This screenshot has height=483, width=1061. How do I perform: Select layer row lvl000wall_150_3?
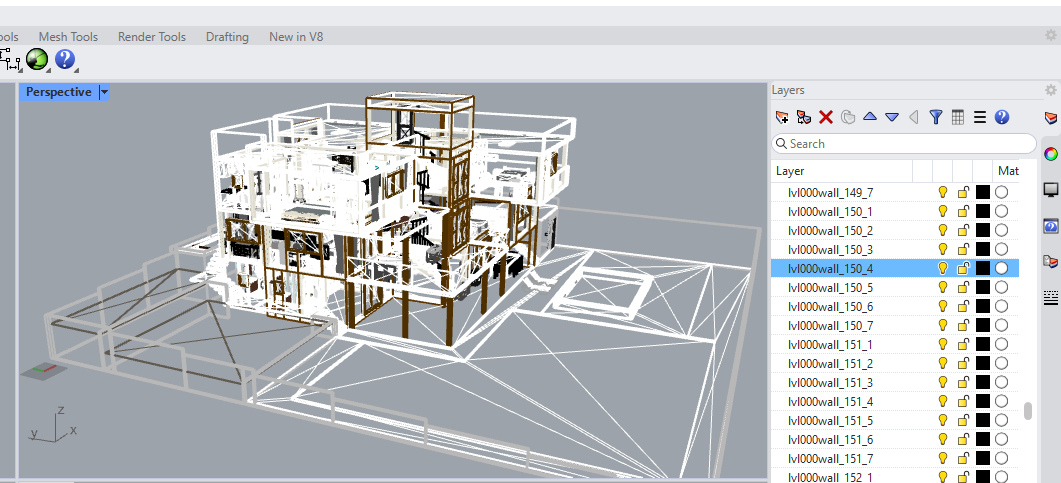(x=895, y=250)
